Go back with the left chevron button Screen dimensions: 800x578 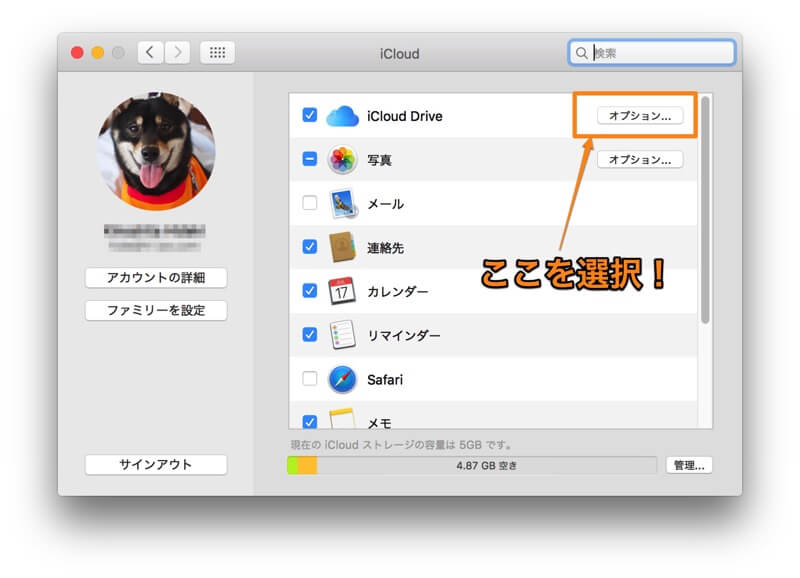[x=150, y=53]
